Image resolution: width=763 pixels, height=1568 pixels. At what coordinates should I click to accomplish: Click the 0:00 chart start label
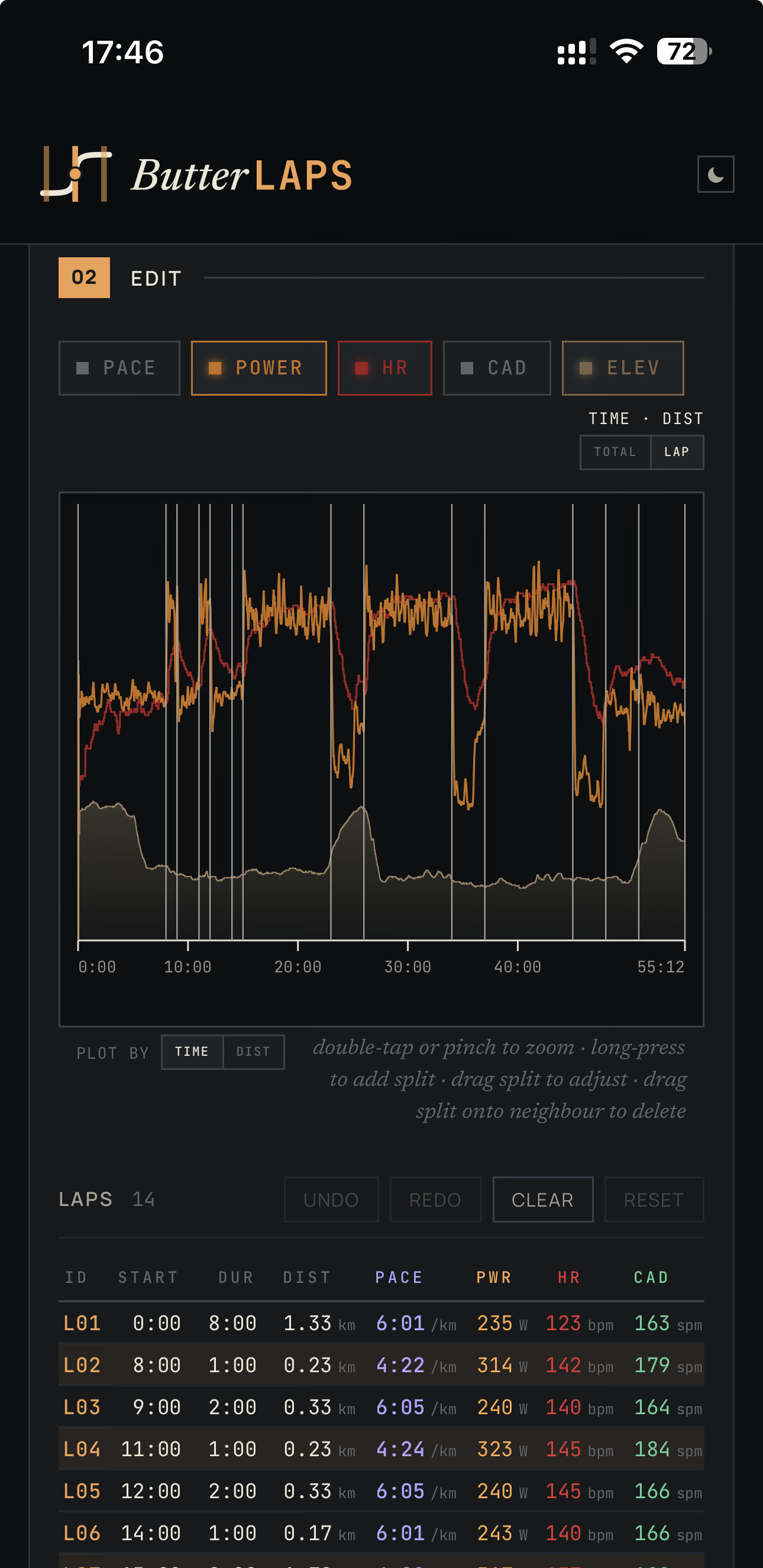(x=98, y=967)
